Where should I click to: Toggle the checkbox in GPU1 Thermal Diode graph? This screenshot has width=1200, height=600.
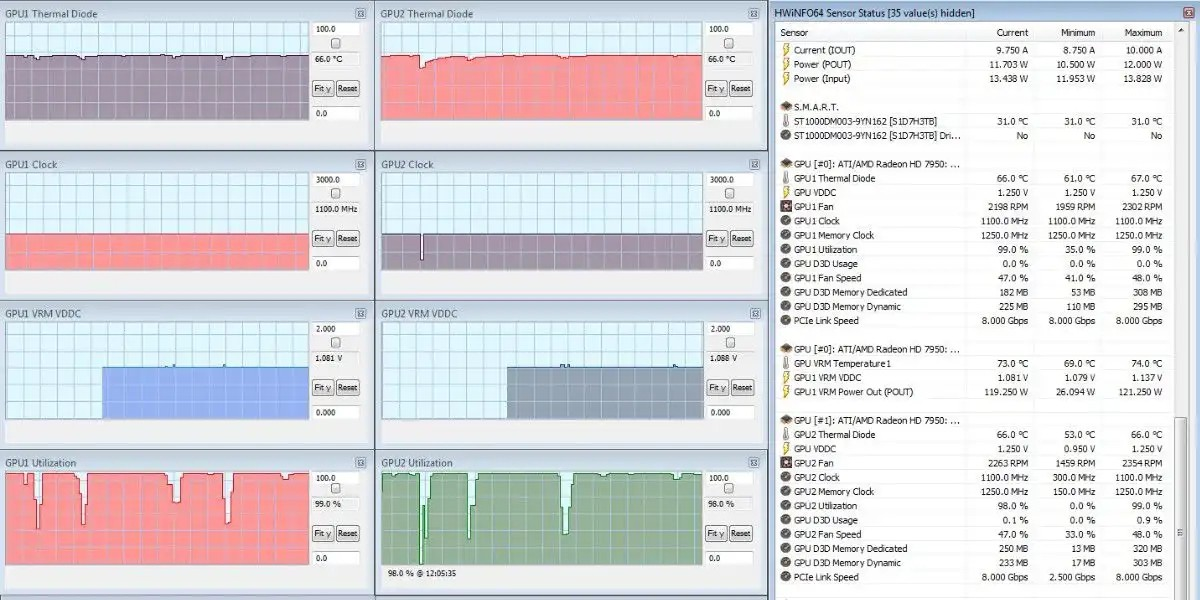click(335, 44)
